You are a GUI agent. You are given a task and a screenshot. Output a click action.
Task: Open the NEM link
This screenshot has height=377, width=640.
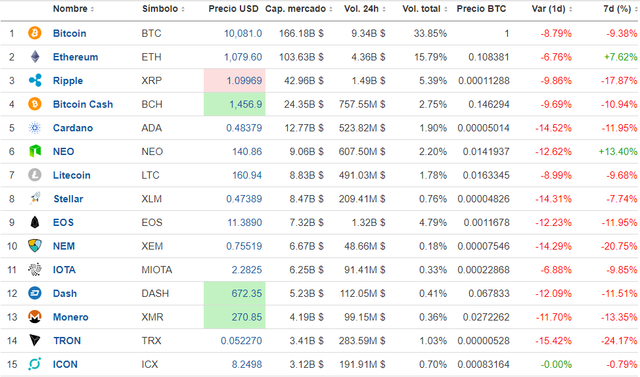64,246
